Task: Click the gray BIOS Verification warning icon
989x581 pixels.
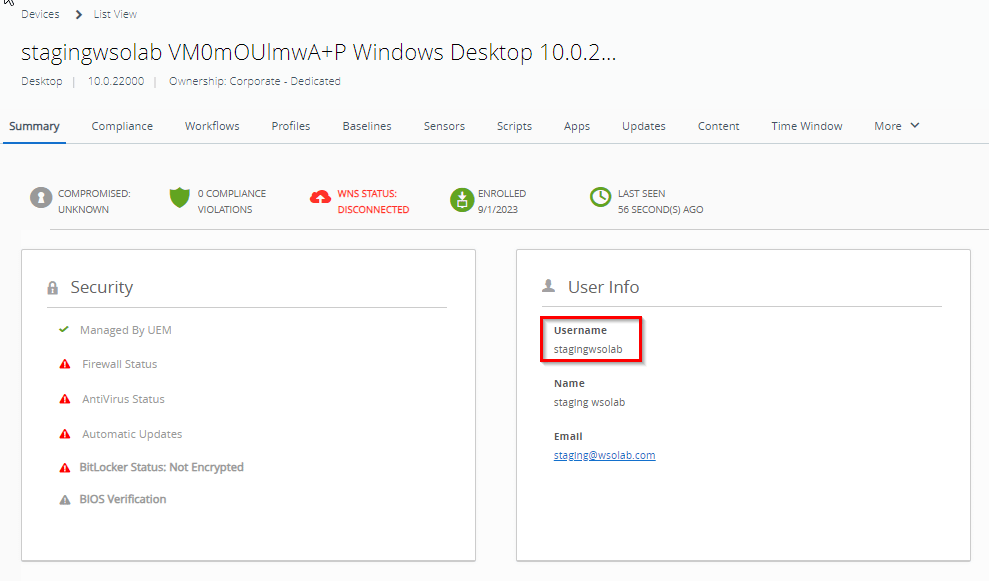Action: pyautogui.click(x=65, y=499)
